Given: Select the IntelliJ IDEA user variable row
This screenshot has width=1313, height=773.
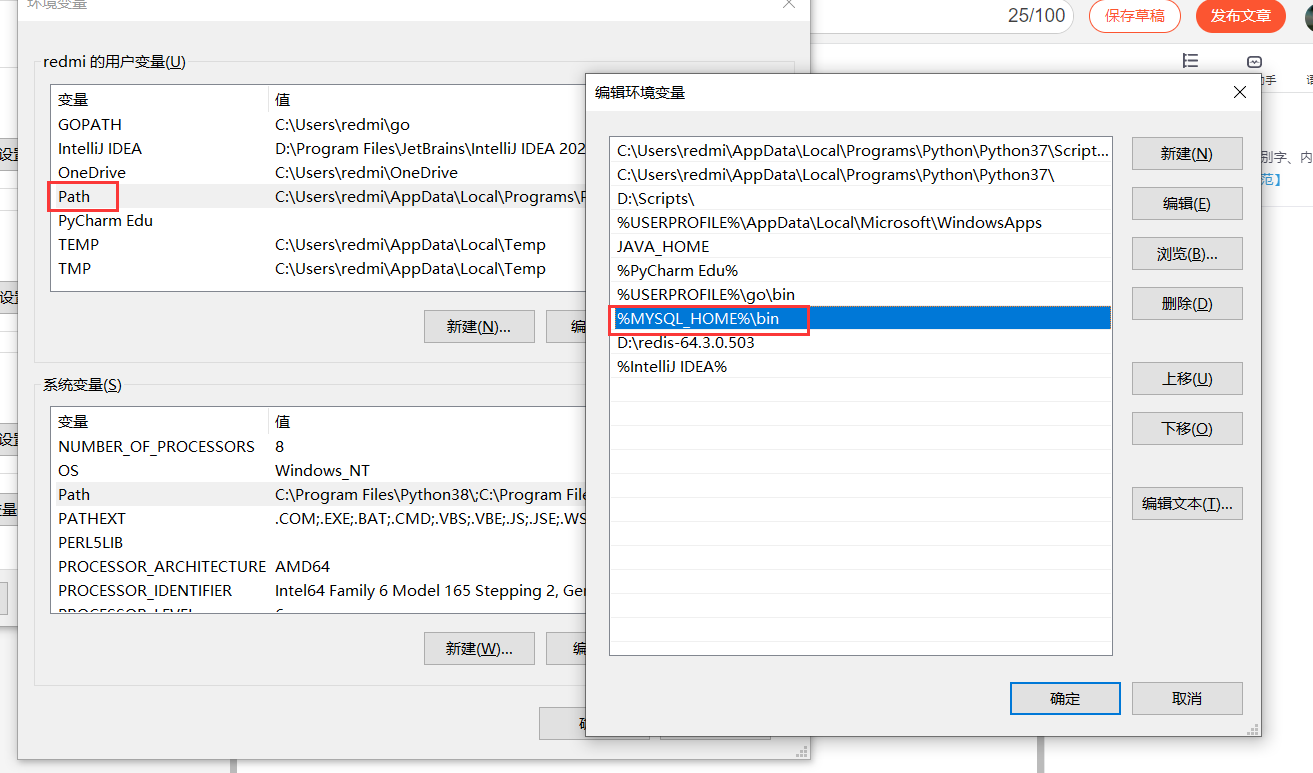Looking at the screenshot, I should 318,149.
